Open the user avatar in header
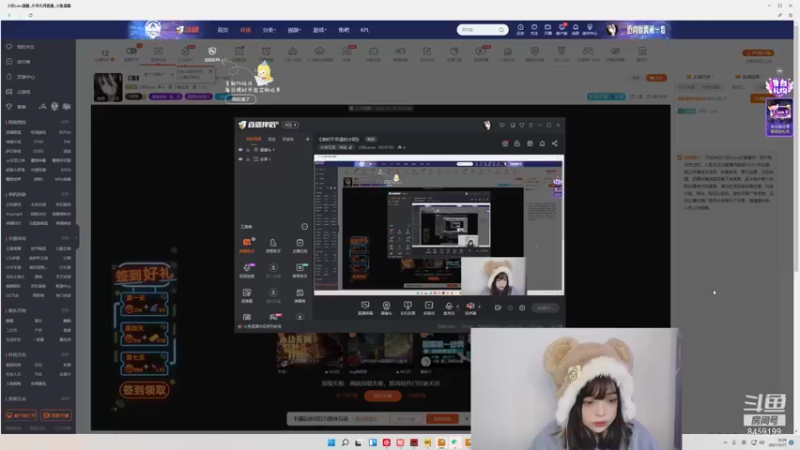 pos(611,30)
